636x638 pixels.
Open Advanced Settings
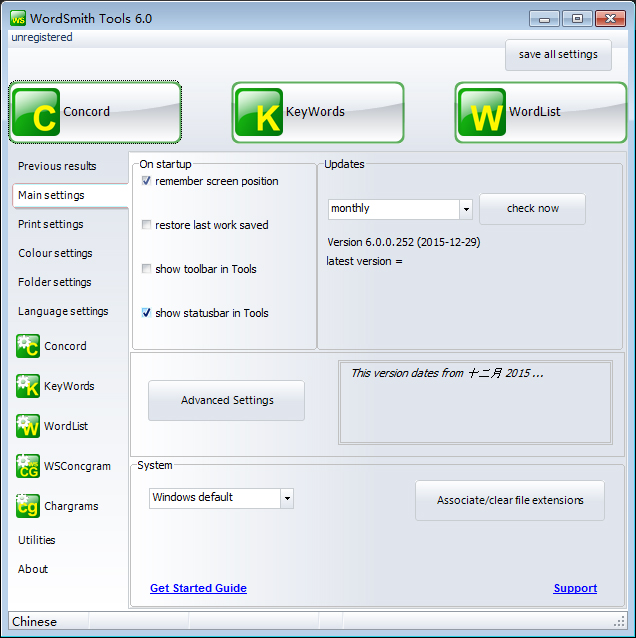click(226, 400)
